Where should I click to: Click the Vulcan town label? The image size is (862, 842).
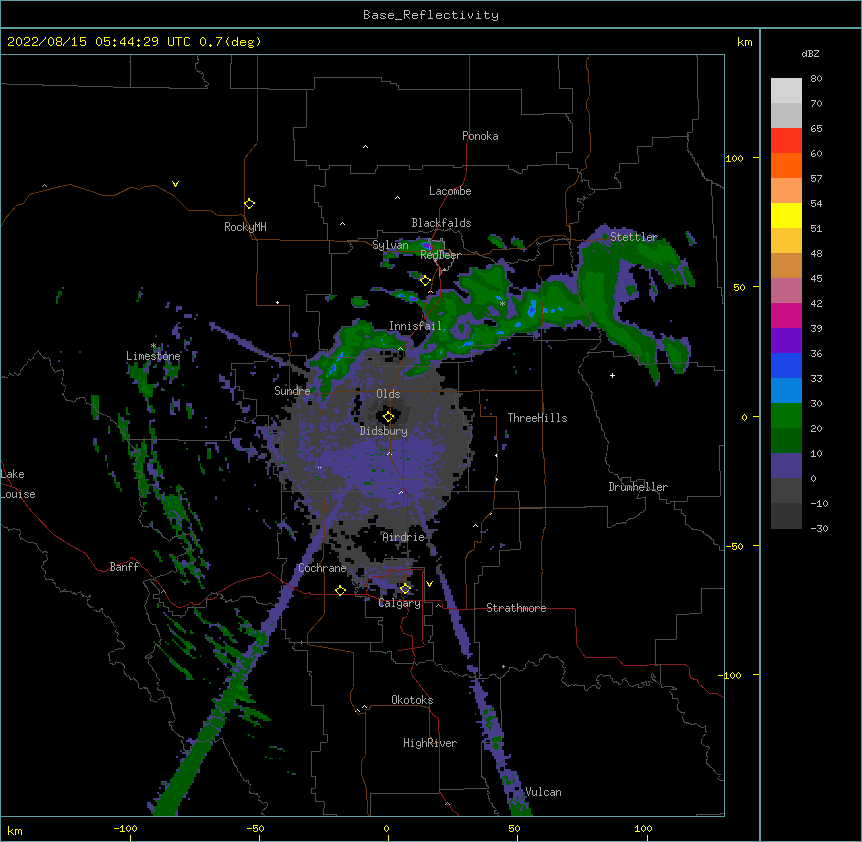coord(543,792)
